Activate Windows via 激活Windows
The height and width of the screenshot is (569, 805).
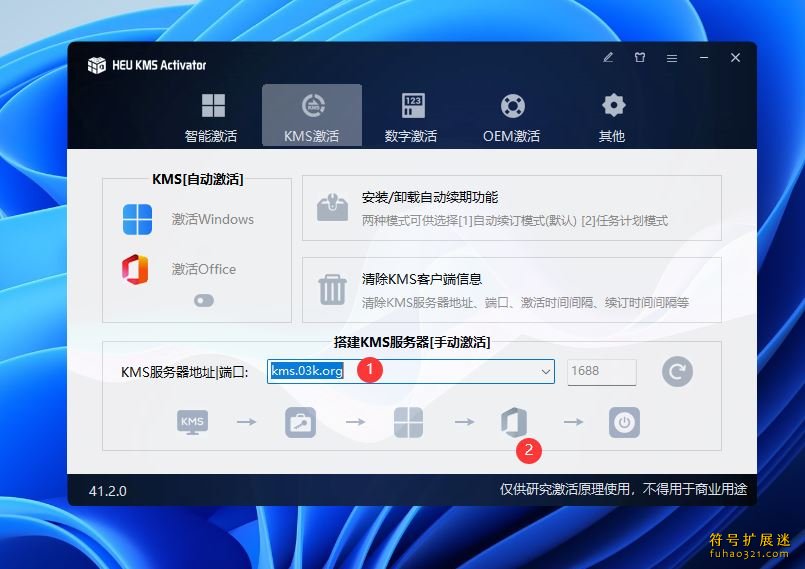point(213,219)
